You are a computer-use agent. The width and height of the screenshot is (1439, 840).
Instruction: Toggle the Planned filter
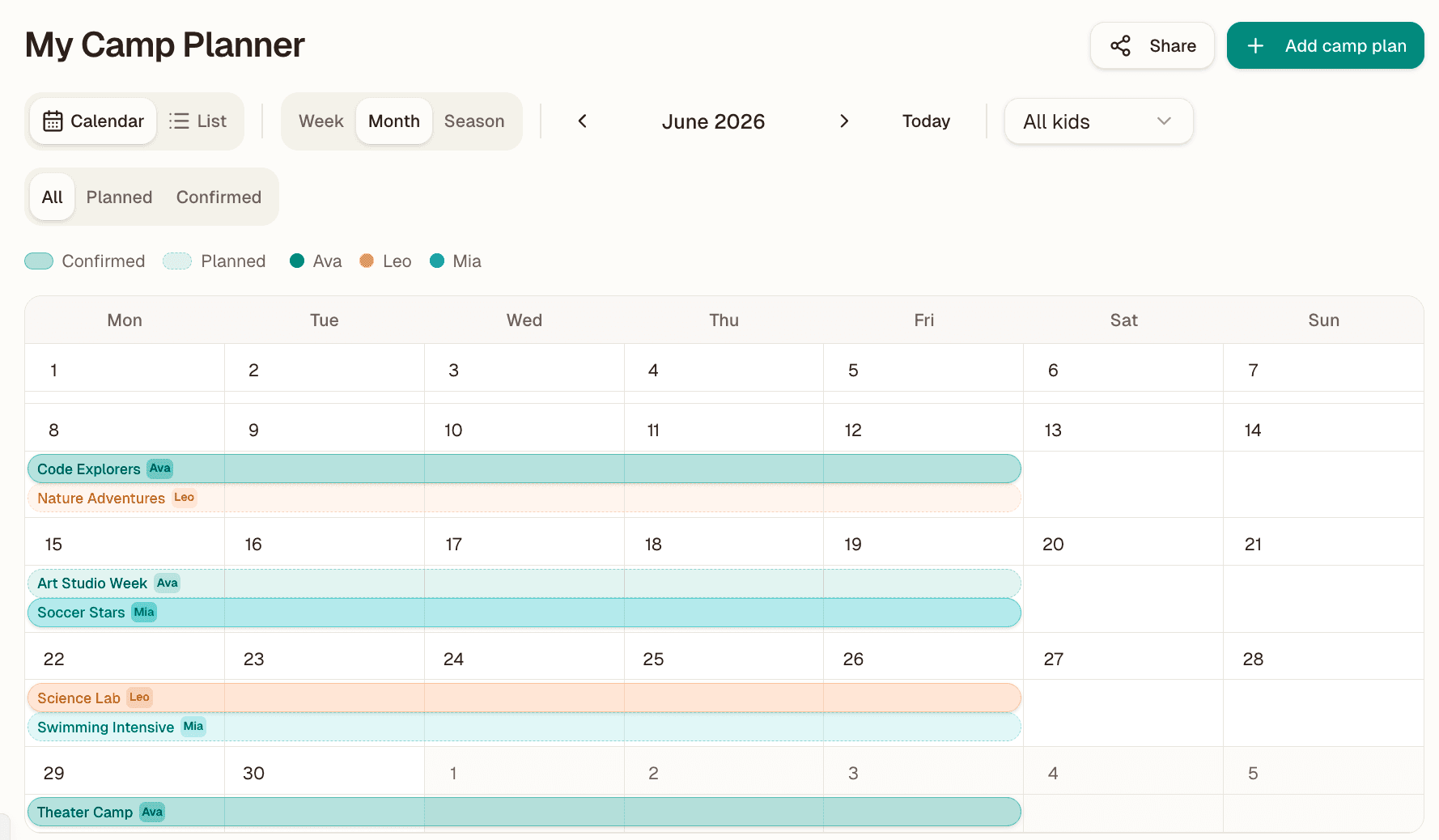pyautogui.click(x=119, y=197)
